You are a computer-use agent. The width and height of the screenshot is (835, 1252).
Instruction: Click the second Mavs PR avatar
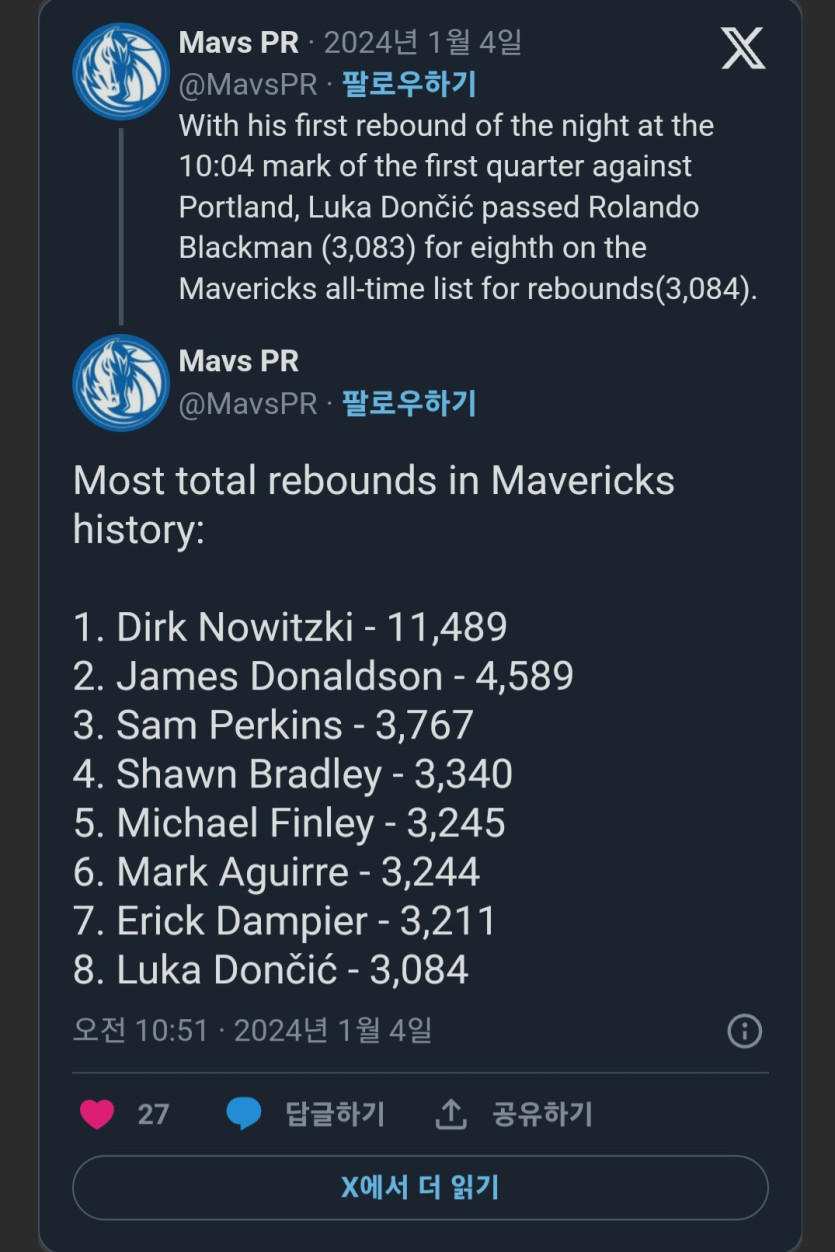[121, 383]
